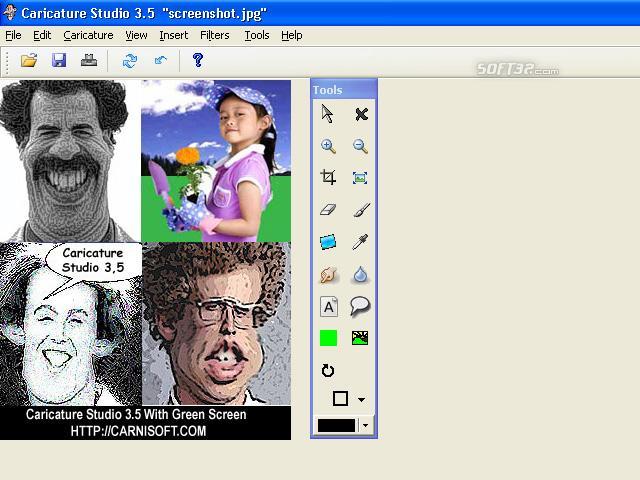The width and height of the screenshot is (640, 480).
Task: Click the refresh arrows toolbar icon
Action: point(130,61)
